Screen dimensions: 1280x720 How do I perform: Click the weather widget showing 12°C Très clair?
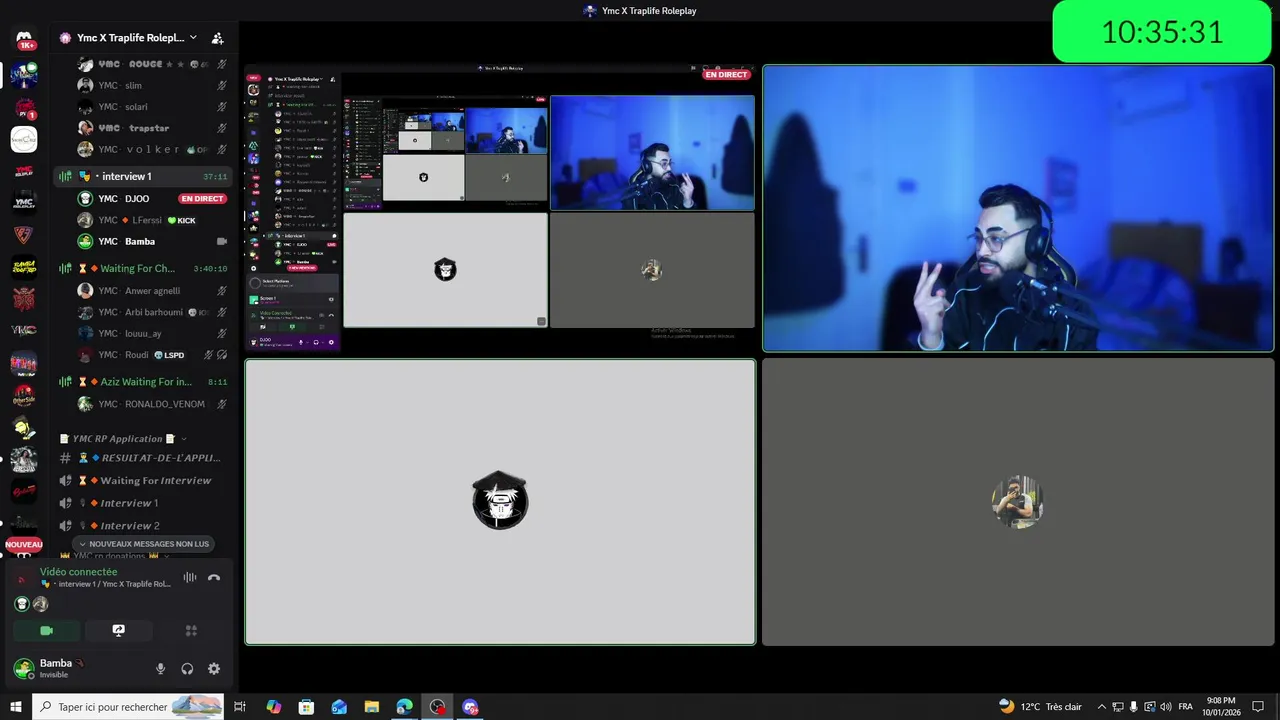pos(1040,707)
